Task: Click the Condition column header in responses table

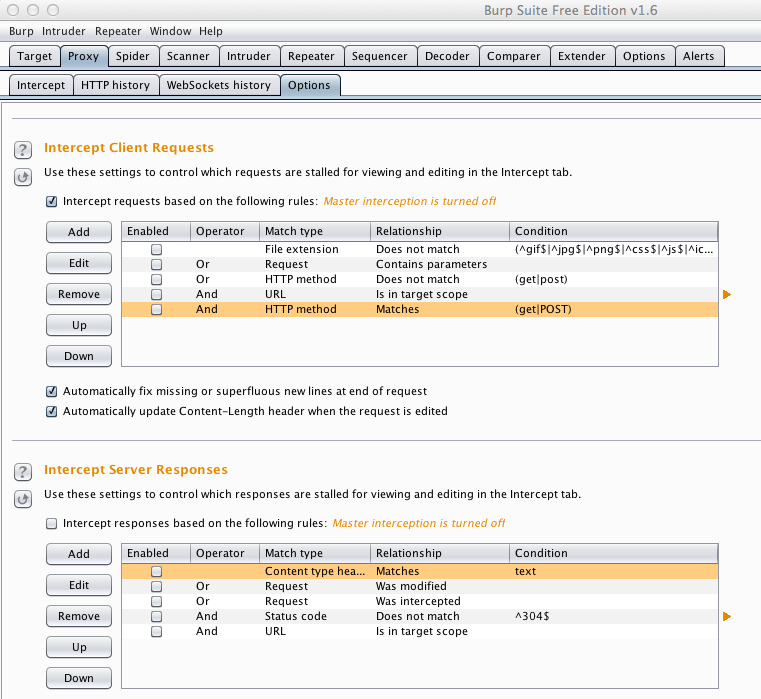Action: (x=541, y=553)
